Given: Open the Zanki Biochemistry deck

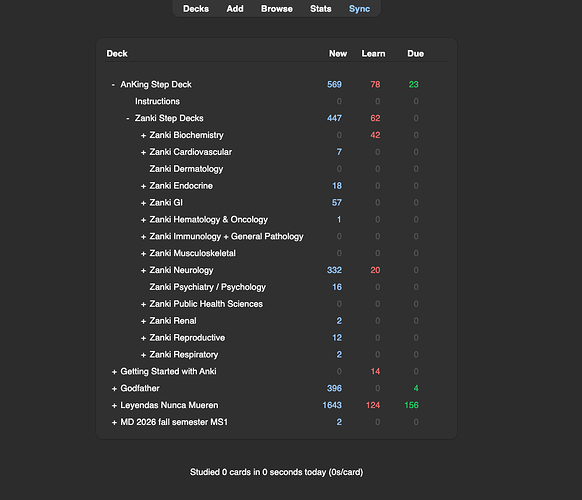Looking at the screenshot, I should (187, 135).
